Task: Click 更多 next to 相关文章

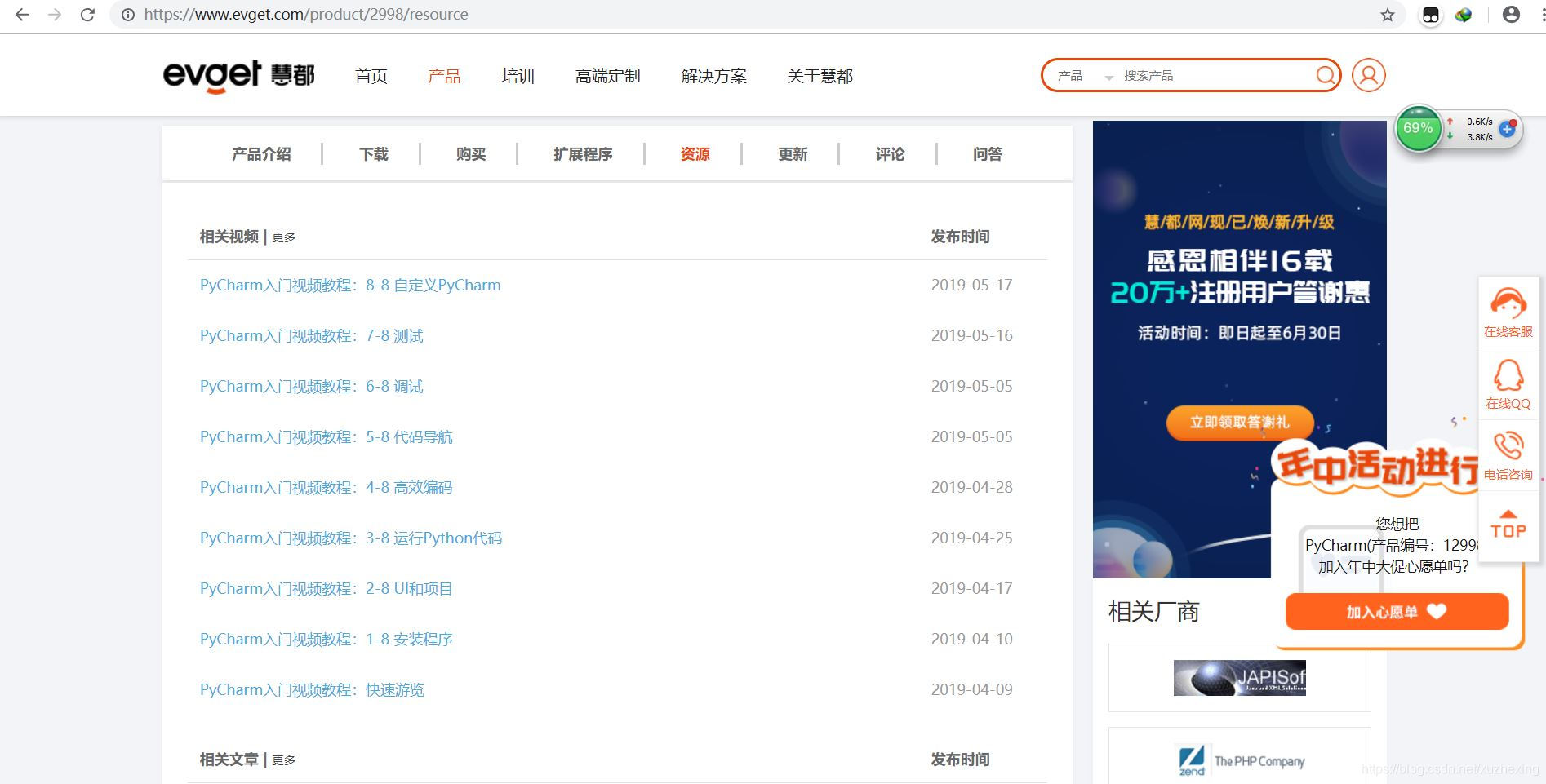Action: point(284,760)
